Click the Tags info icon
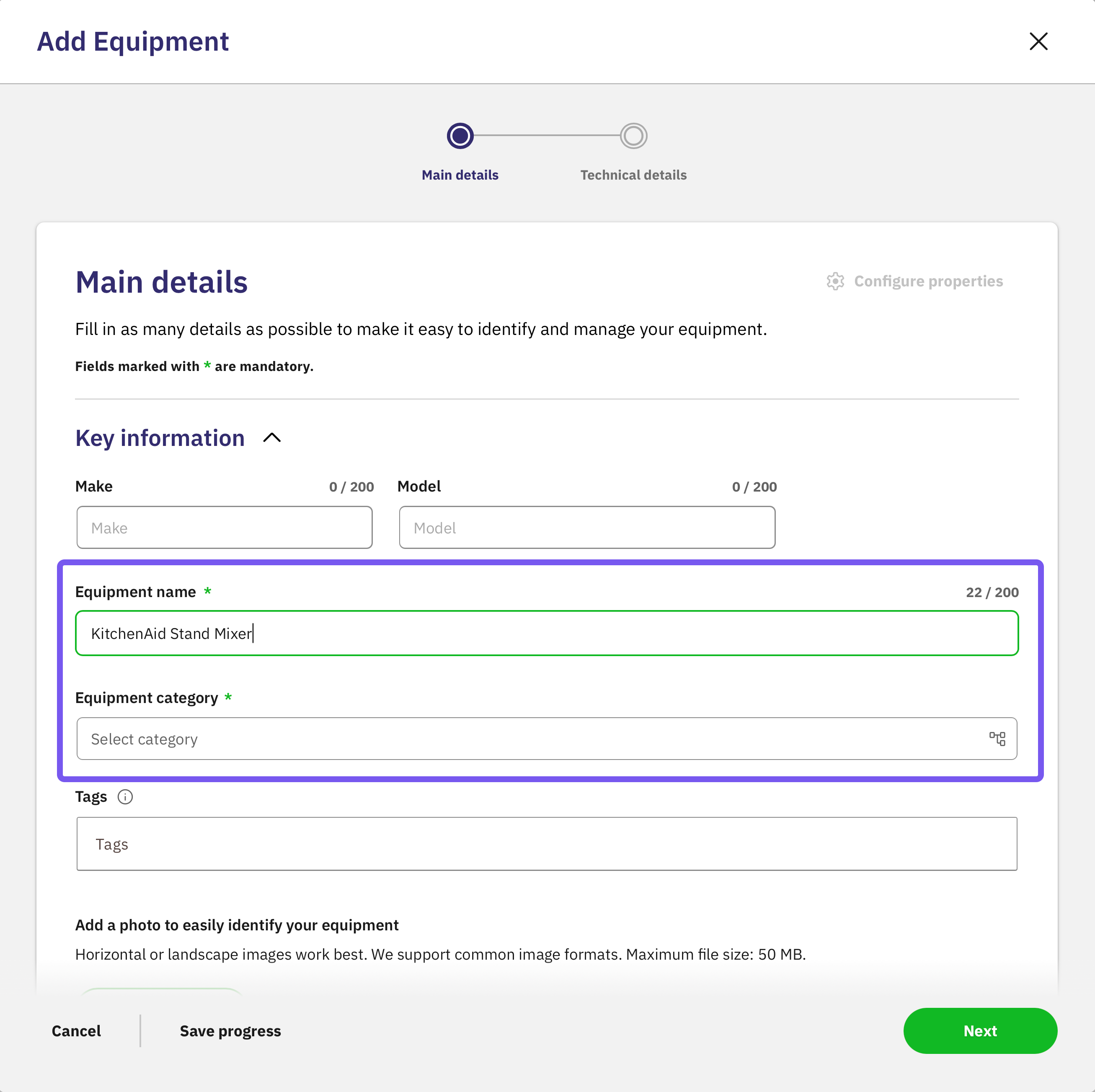The height and width of the screenshot is (1092, 1095). point(125,797)
